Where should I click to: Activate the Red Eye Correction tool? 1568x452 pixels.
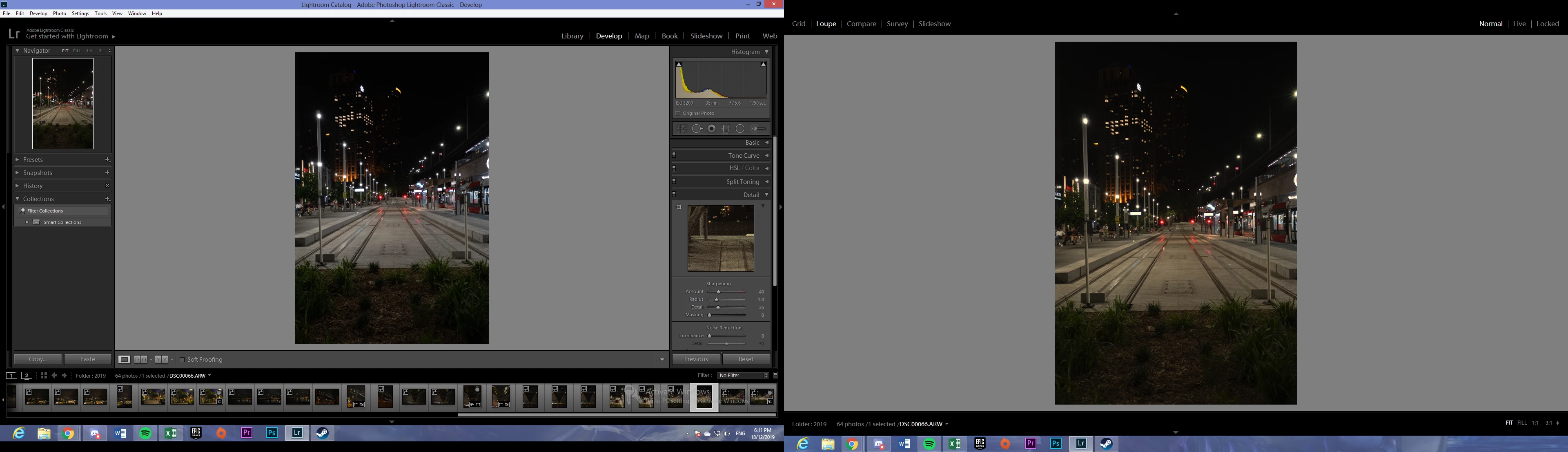[x=712, y=129]
